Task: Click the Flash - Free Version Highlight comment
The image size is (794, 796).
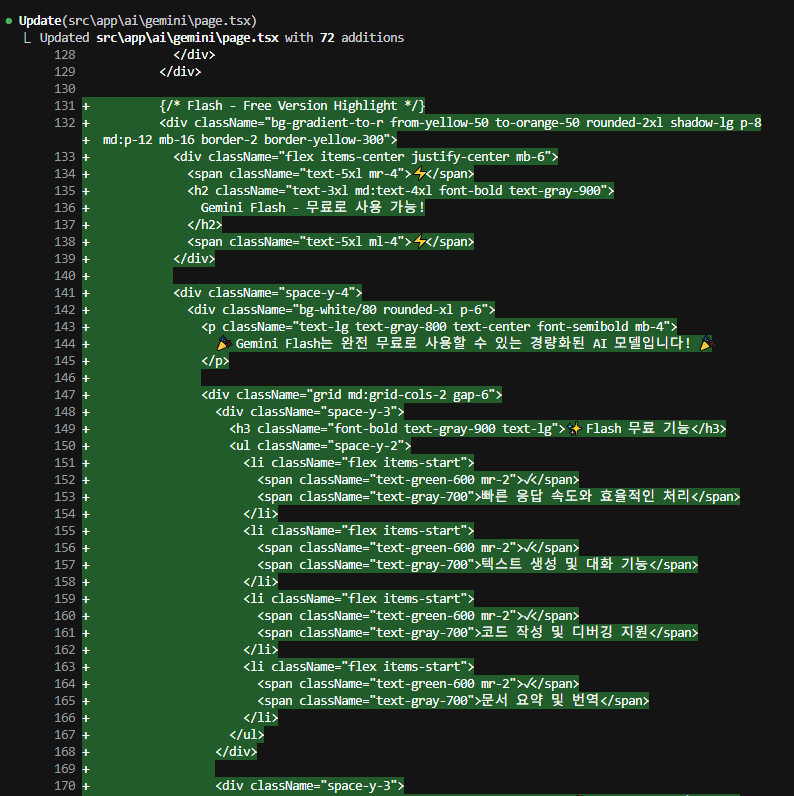Action: click(292, 106)
